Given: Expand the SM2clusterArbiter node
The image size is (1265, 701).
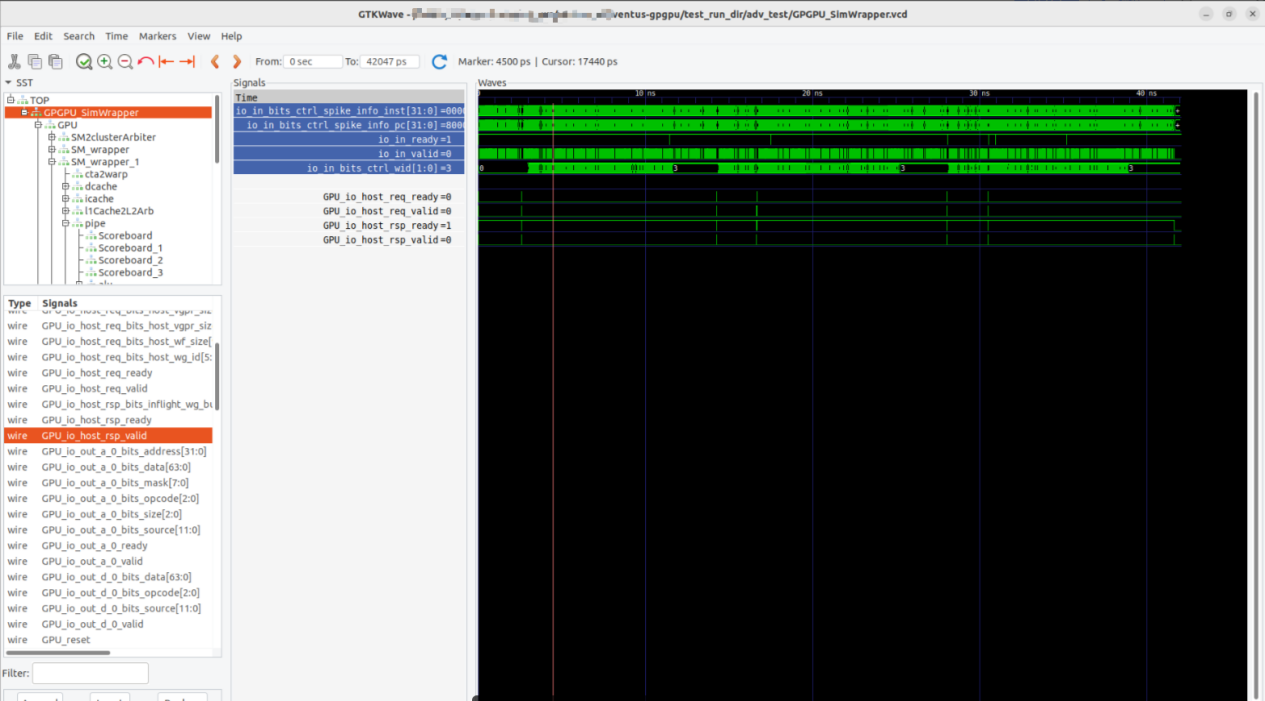Looking at the screenshot, I should pyautogui.click(x=52, y=137).
